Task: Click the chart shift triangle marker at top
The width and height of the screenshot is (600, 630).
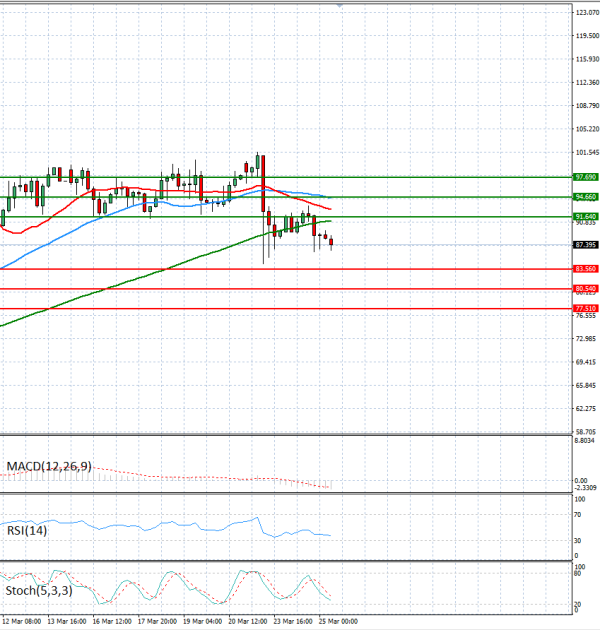Action: pos(342,5)
